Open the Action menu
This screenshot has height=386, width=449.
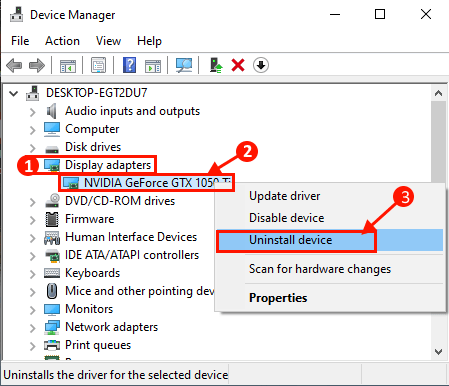62,41
